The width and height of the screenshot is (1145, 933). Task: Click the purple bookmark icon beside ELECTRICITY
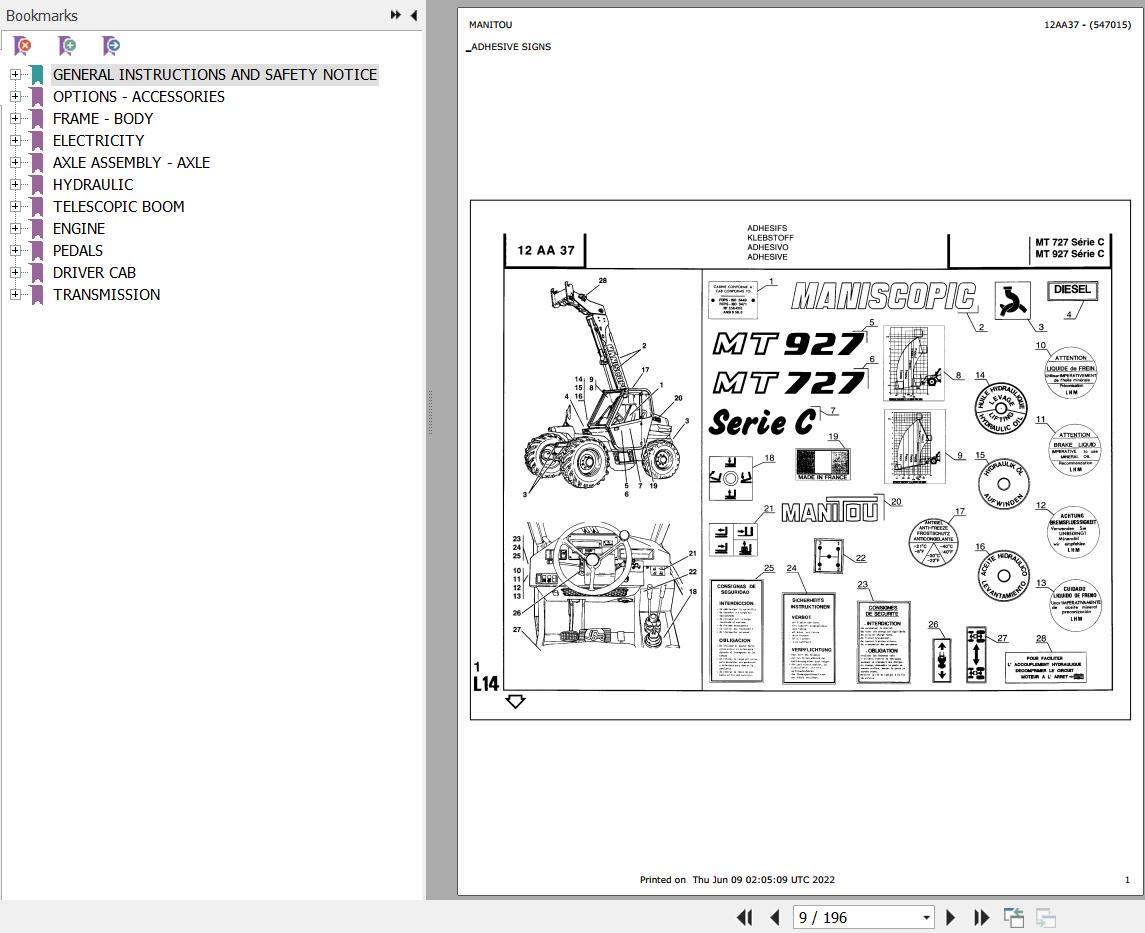[x=37, y=141]
